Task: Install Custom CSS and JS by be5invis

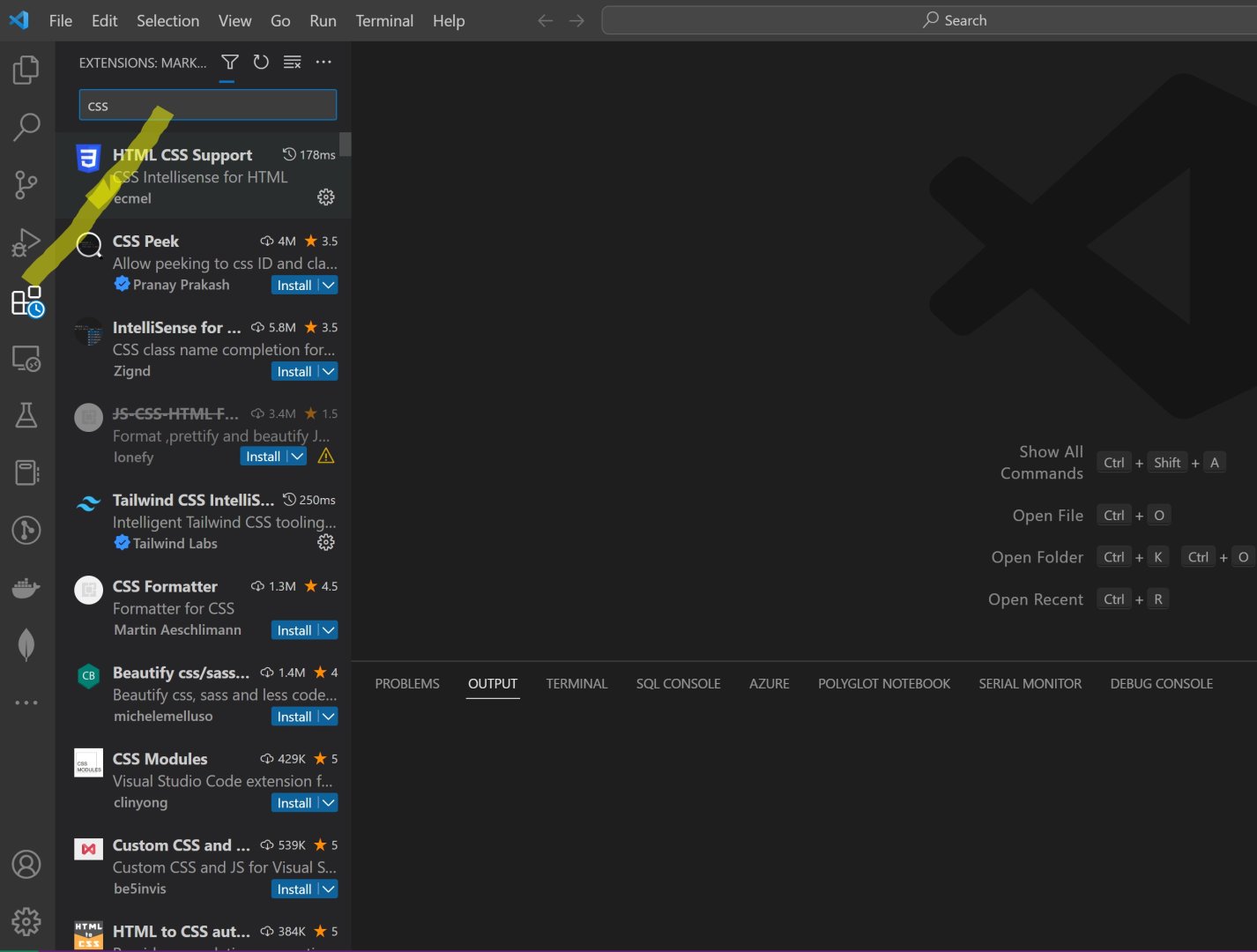Action: pos(294,889)
